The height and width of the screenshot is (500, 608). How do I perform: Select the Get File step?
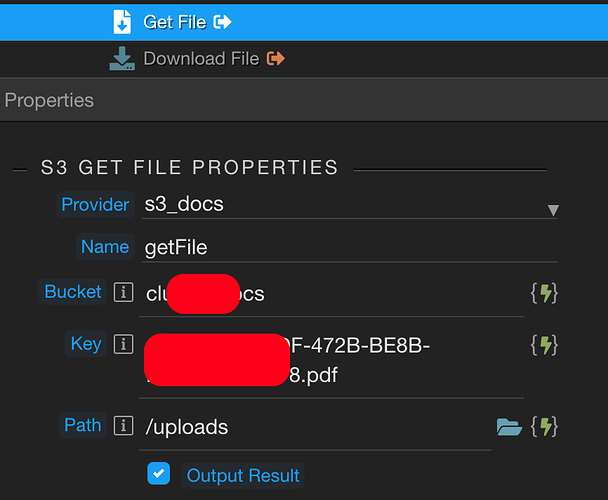[x=304, y=22]
